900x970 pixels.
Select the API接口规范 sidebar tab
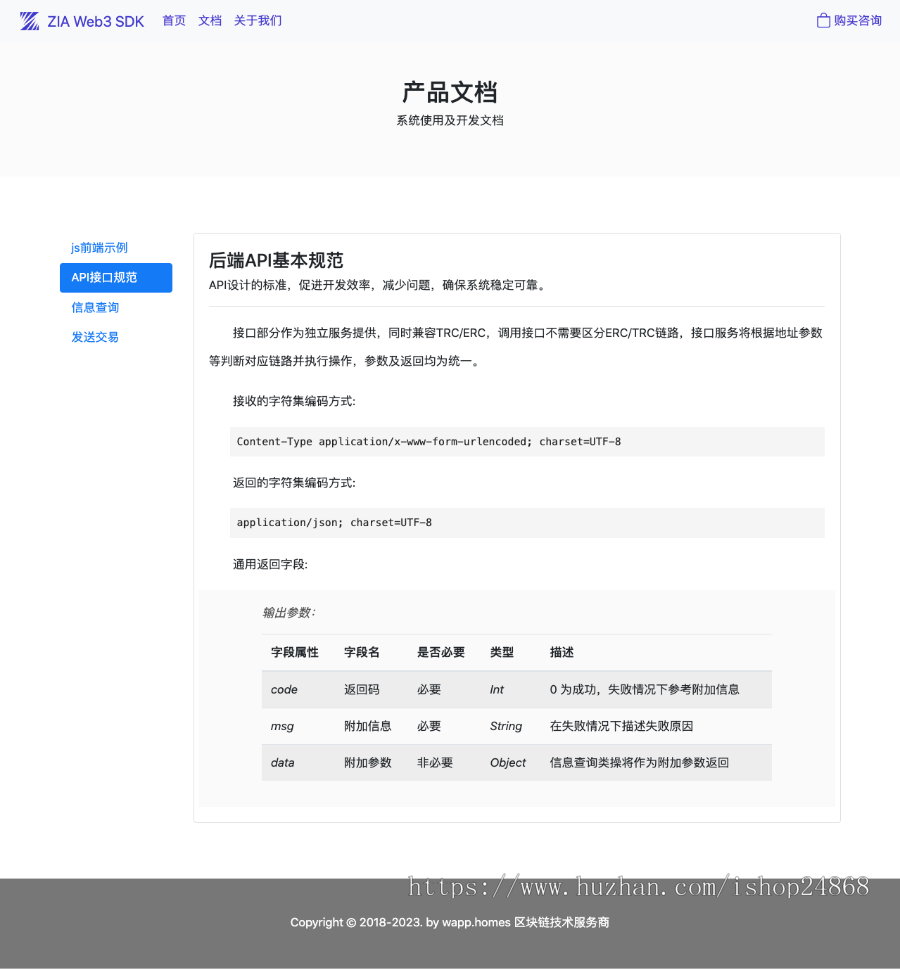pos(116,277)
